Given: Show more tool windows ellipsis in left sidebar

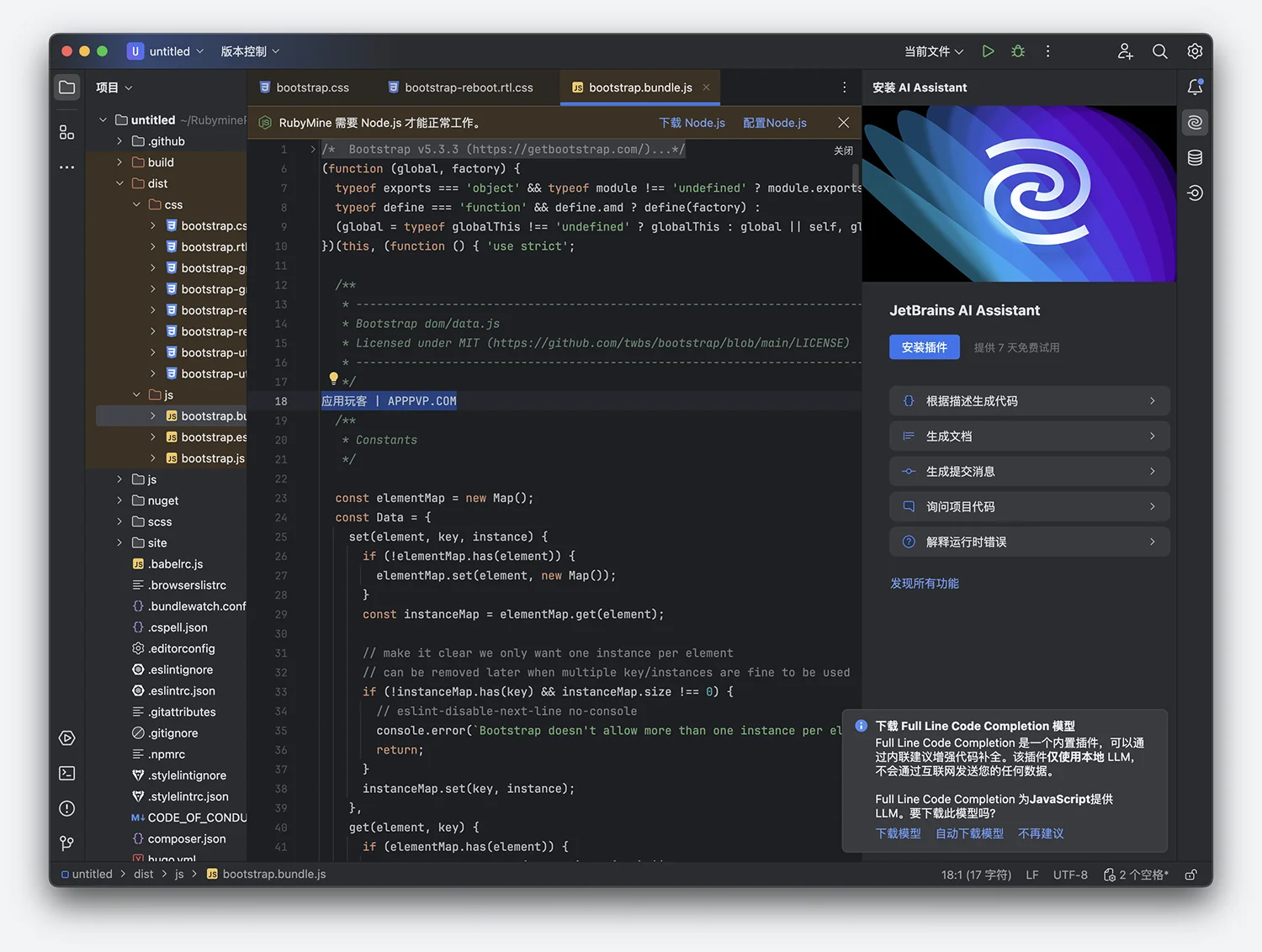Looking at the screenshot, I should tap(67, 167).
